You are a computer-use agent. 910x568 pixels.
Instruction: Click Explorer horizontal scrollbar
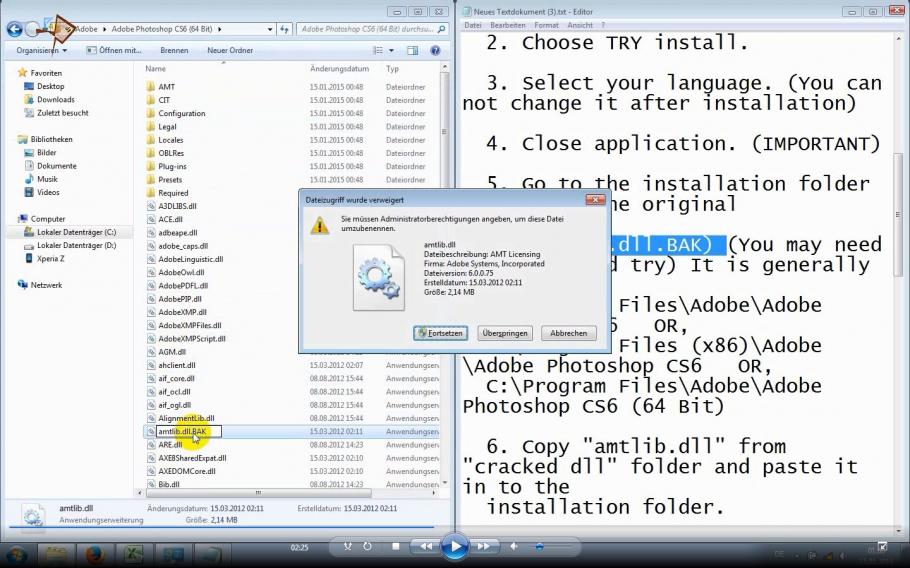pos(258,493)
